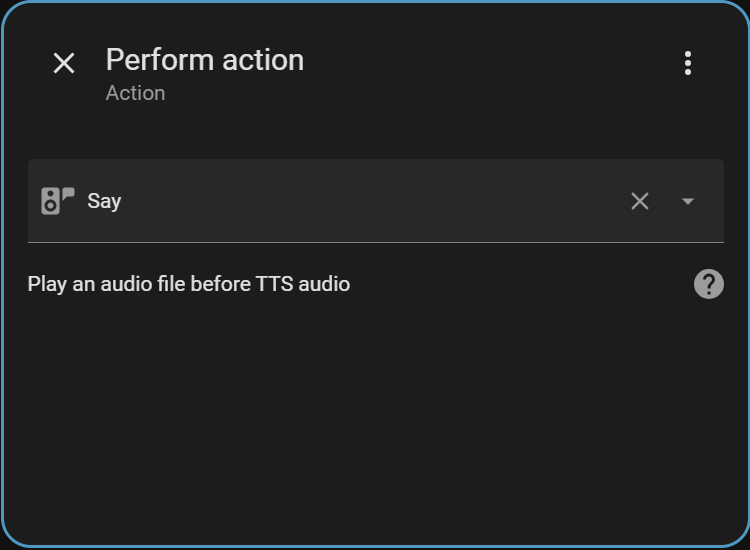Screen dimensions: 750x550
Task: Click the 'Action' subtitle text
Action: pyautogui.click(x=135, y=93)
